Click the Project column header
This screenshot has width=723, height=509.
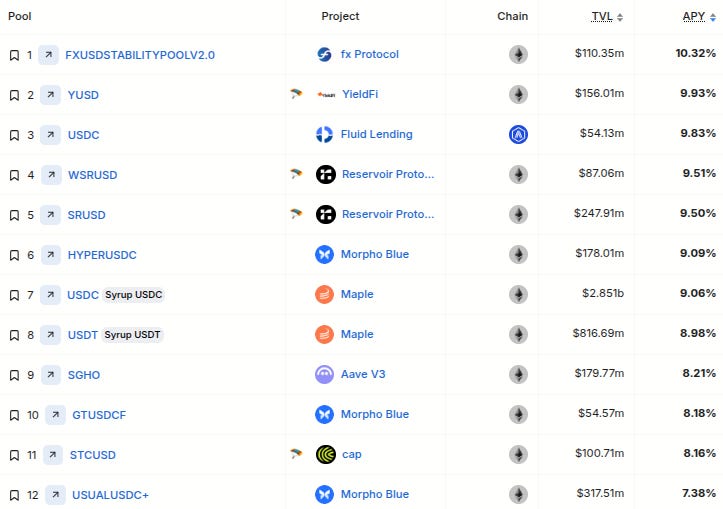pos(340,16)
